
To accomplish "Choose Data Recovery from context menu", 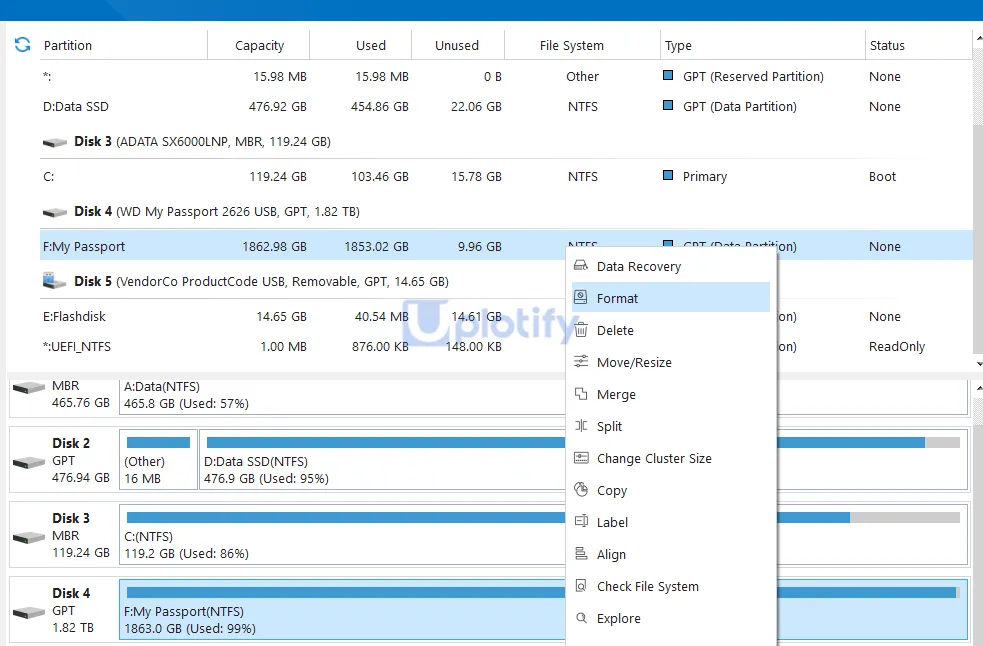I will (x=671, y=267).
